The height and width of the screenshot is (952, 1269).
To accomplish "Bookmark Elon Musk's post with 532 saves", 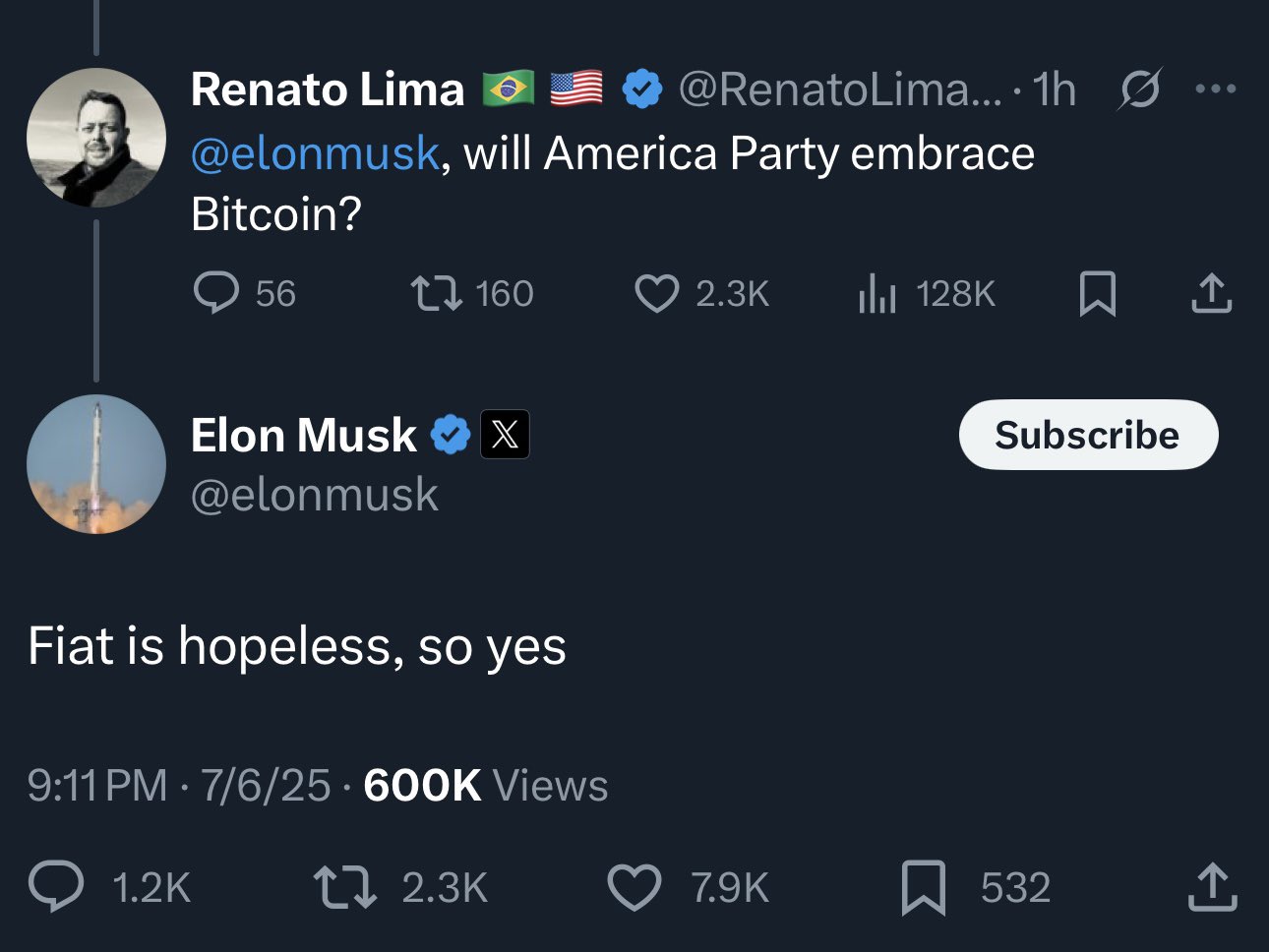I will 924,887.
